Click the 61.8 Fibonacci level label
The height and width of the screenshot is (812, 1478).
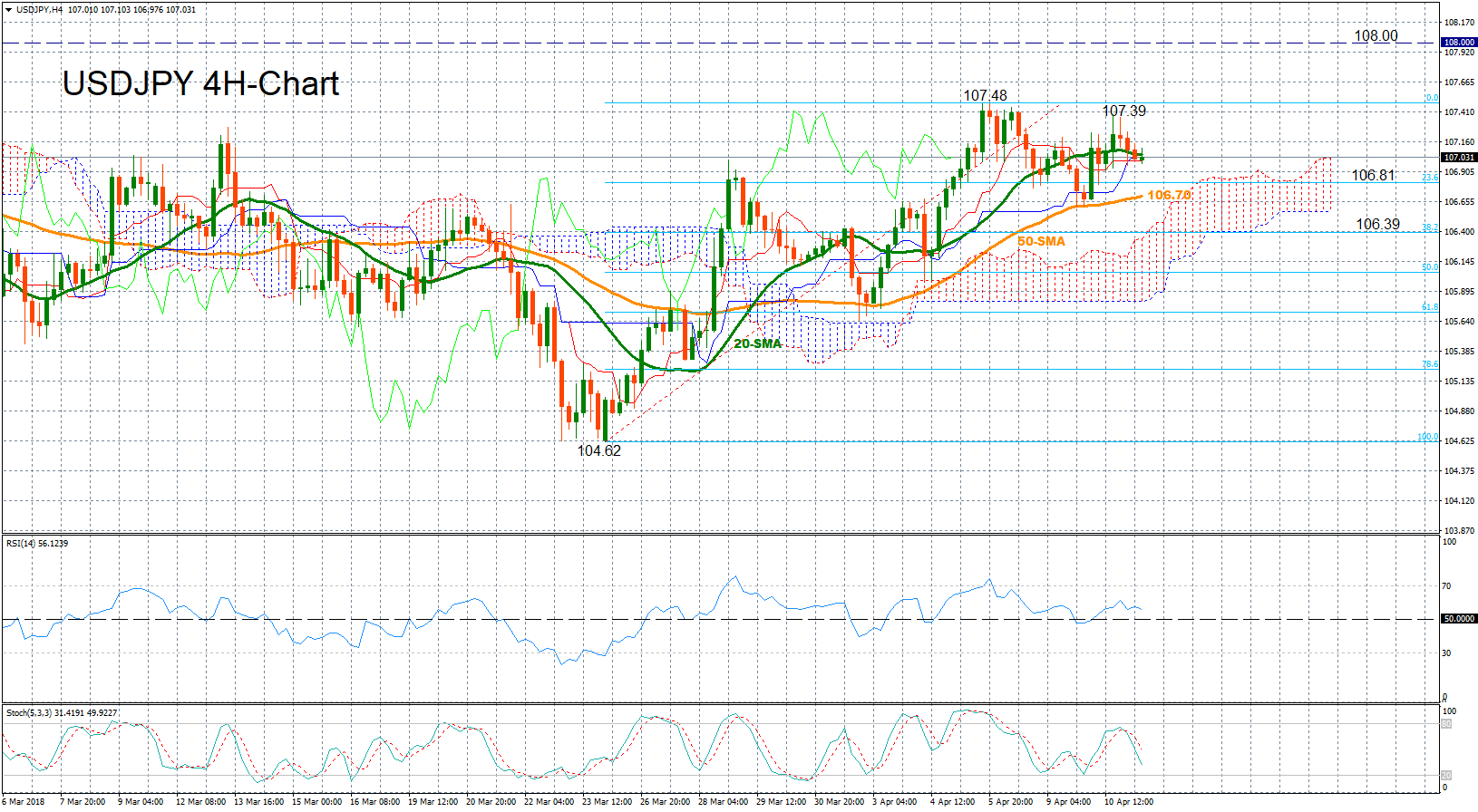pos(1429,307)
